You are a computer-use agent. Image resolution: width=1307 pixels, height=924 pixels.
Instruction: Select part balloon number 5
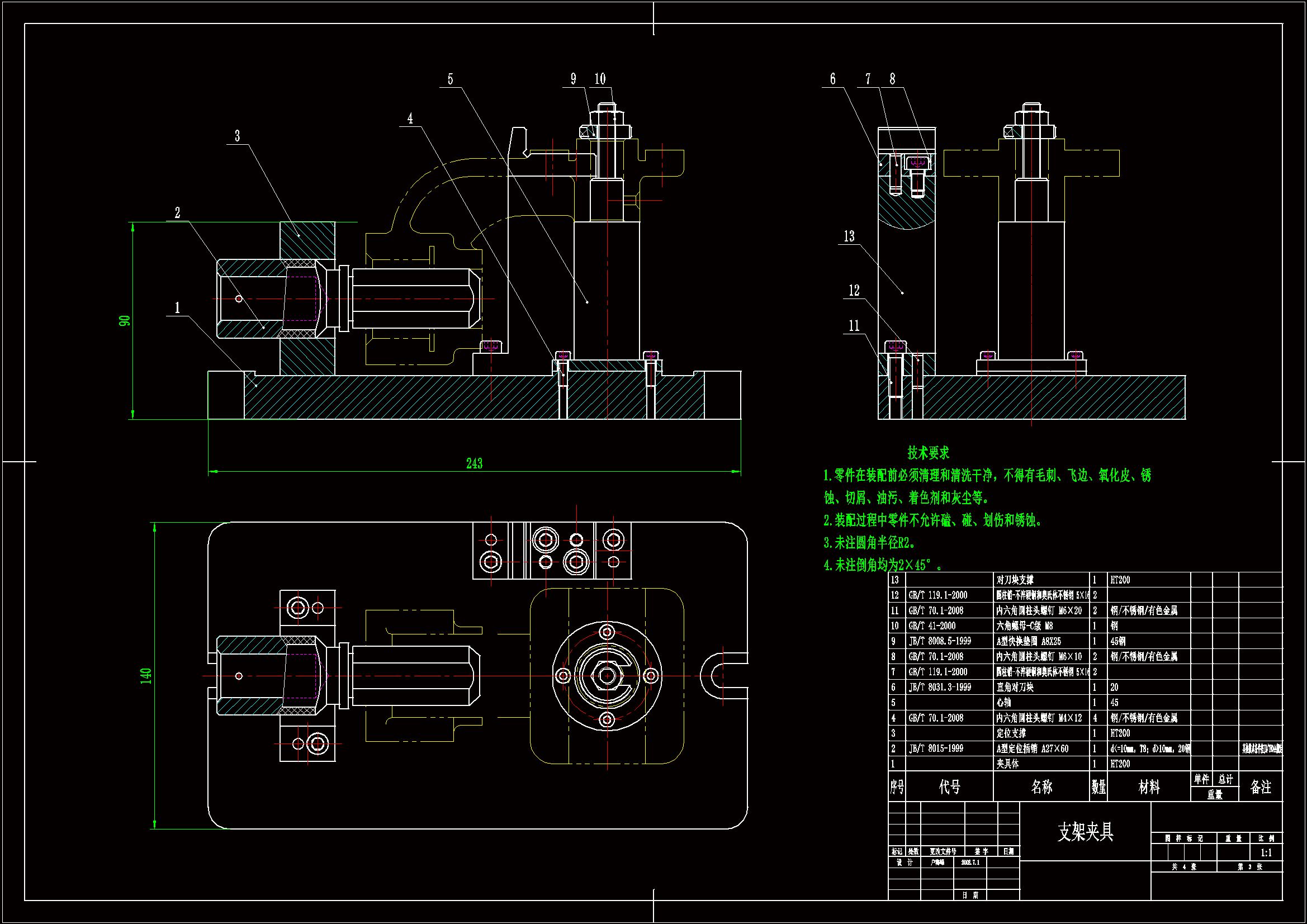pos(450,79)
